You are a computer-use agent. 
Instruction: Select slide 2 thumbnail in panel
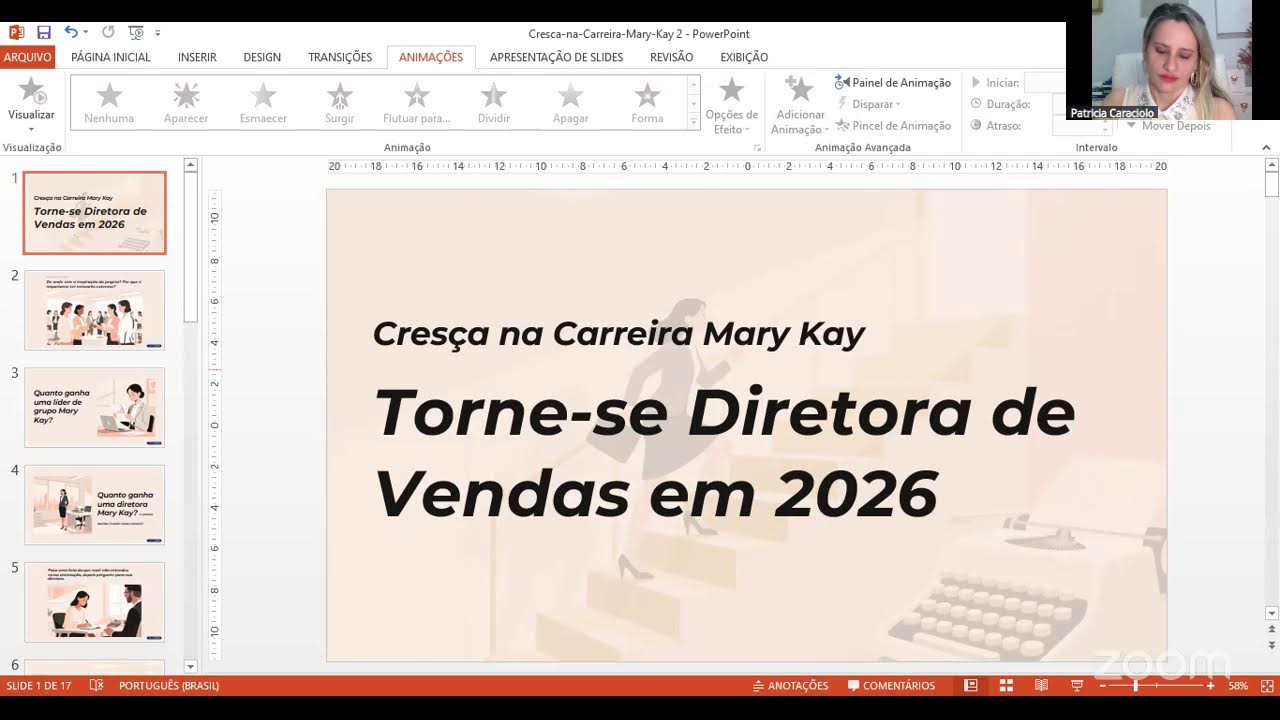click(95, 310)
